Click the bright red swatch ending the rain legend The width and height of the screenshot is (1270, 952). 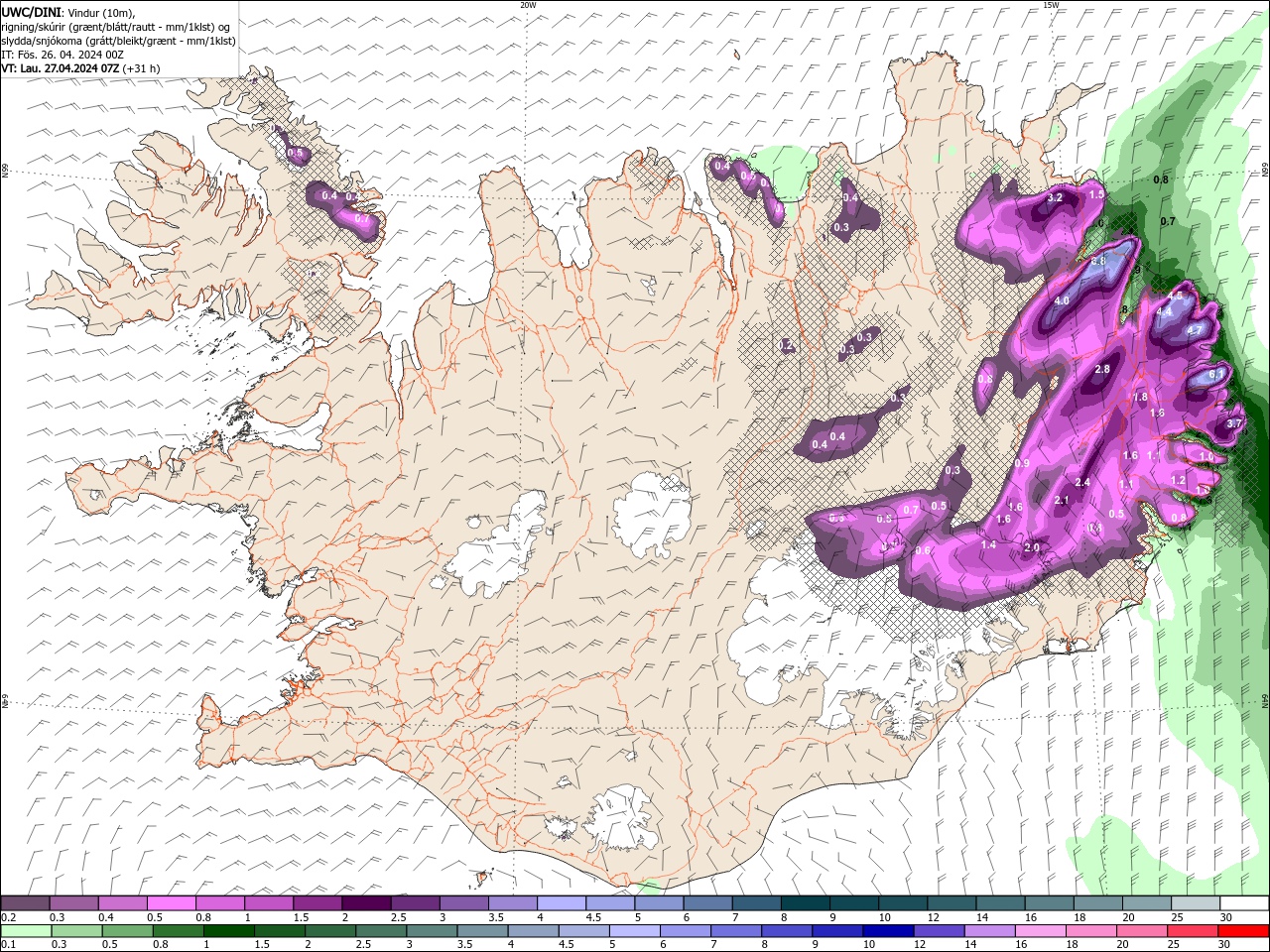(1244, 931)
